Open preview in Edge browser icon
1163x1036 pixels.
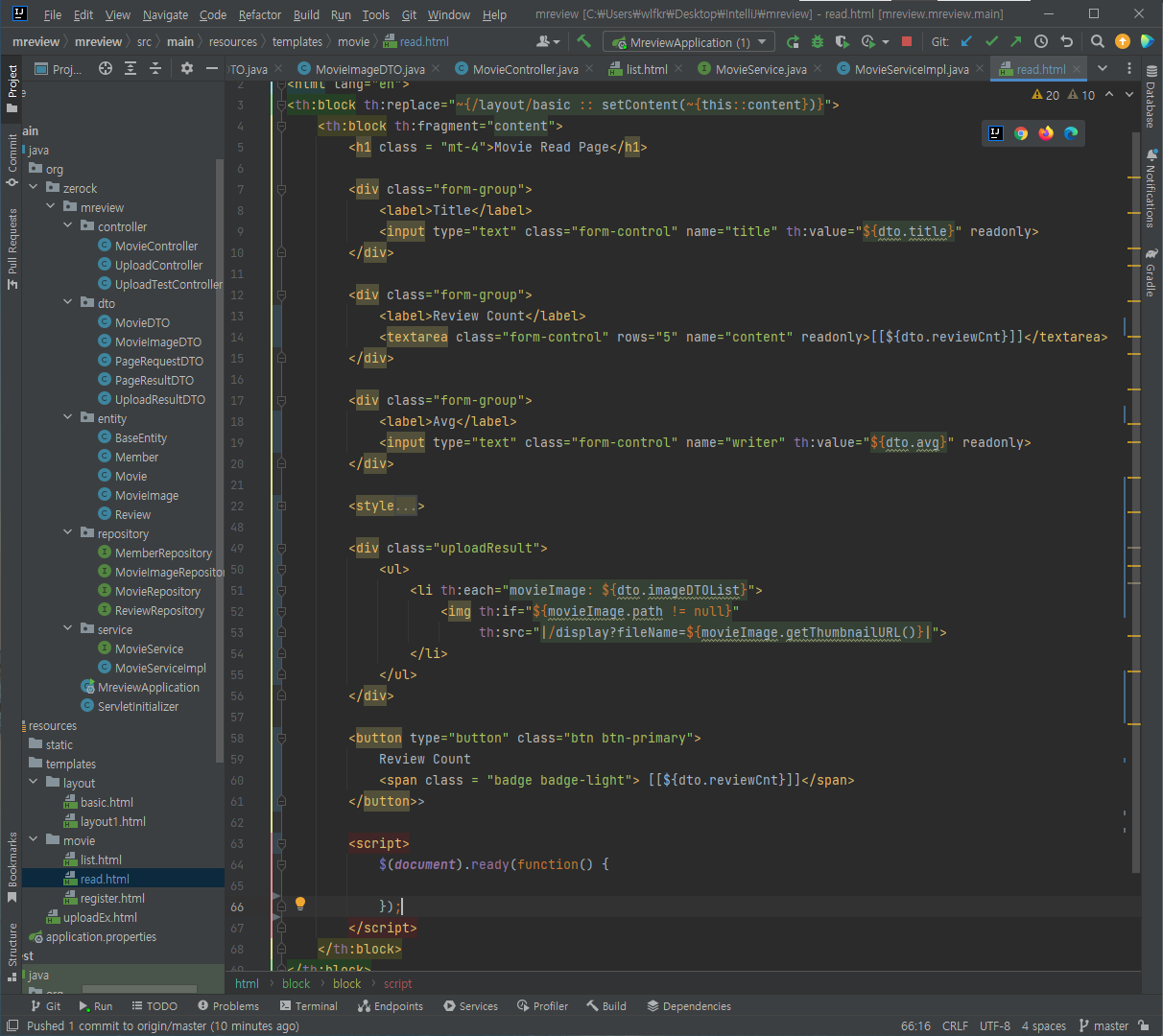(1071, 133)
